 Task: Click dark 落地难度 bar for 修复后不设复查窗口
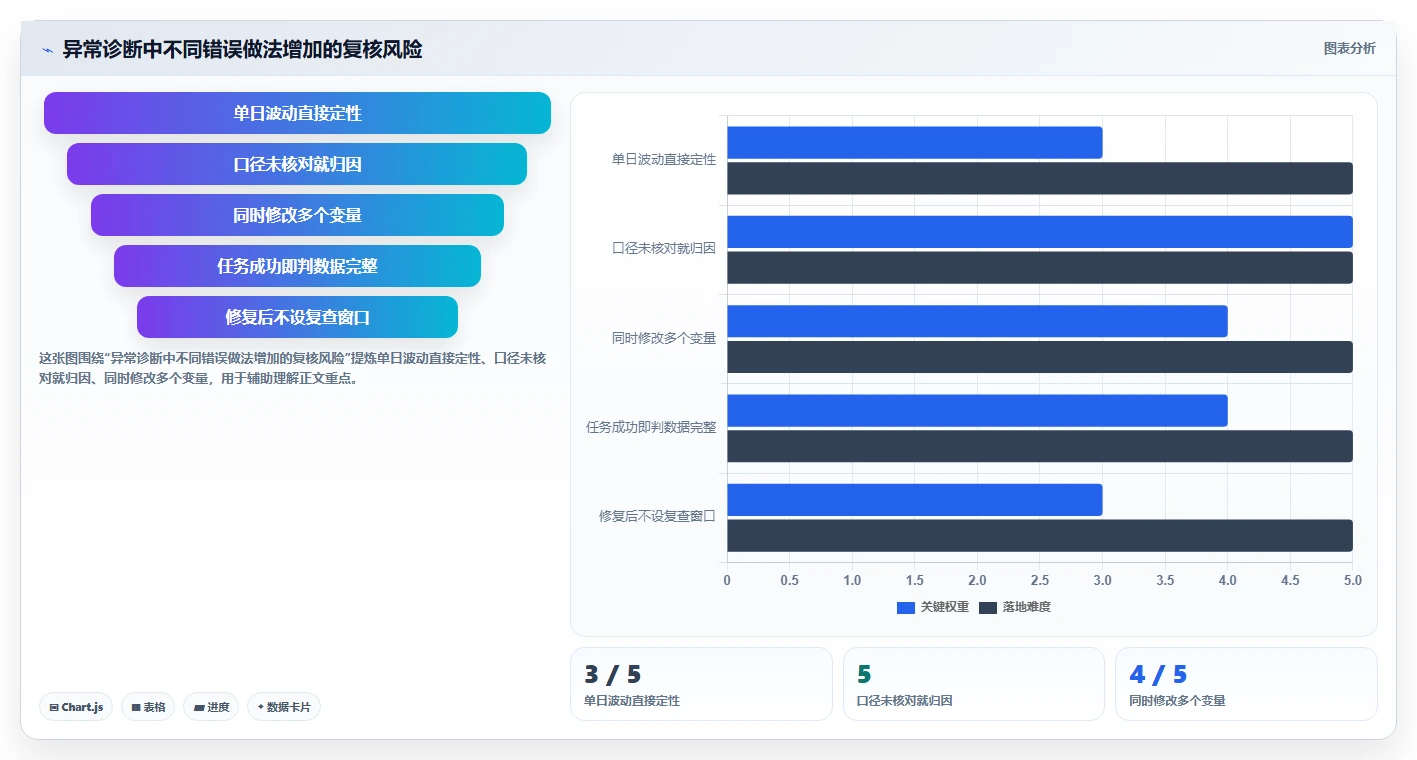point(1040,536)
